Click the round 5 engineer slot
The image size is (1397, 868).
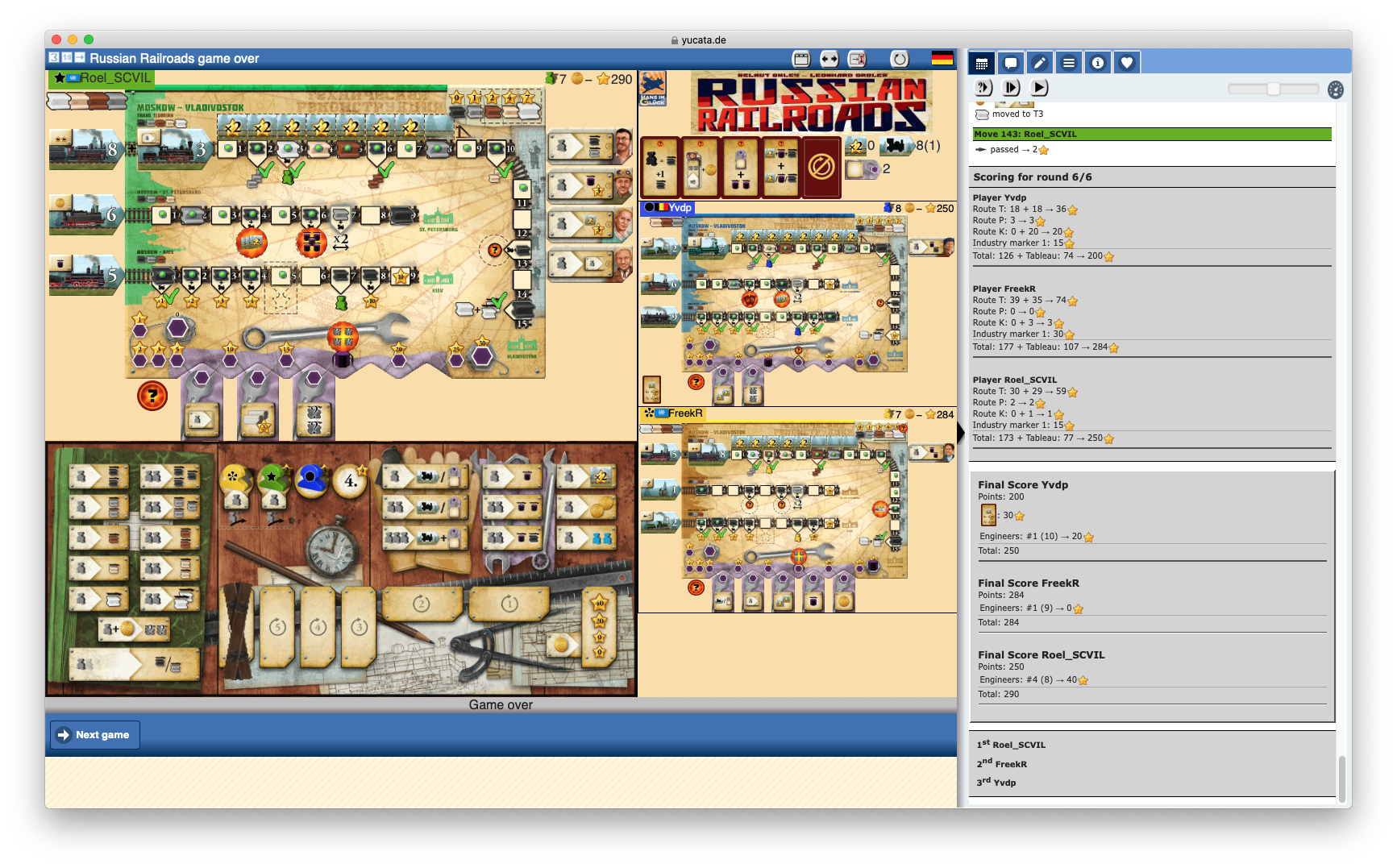click(x=277, y=626)
